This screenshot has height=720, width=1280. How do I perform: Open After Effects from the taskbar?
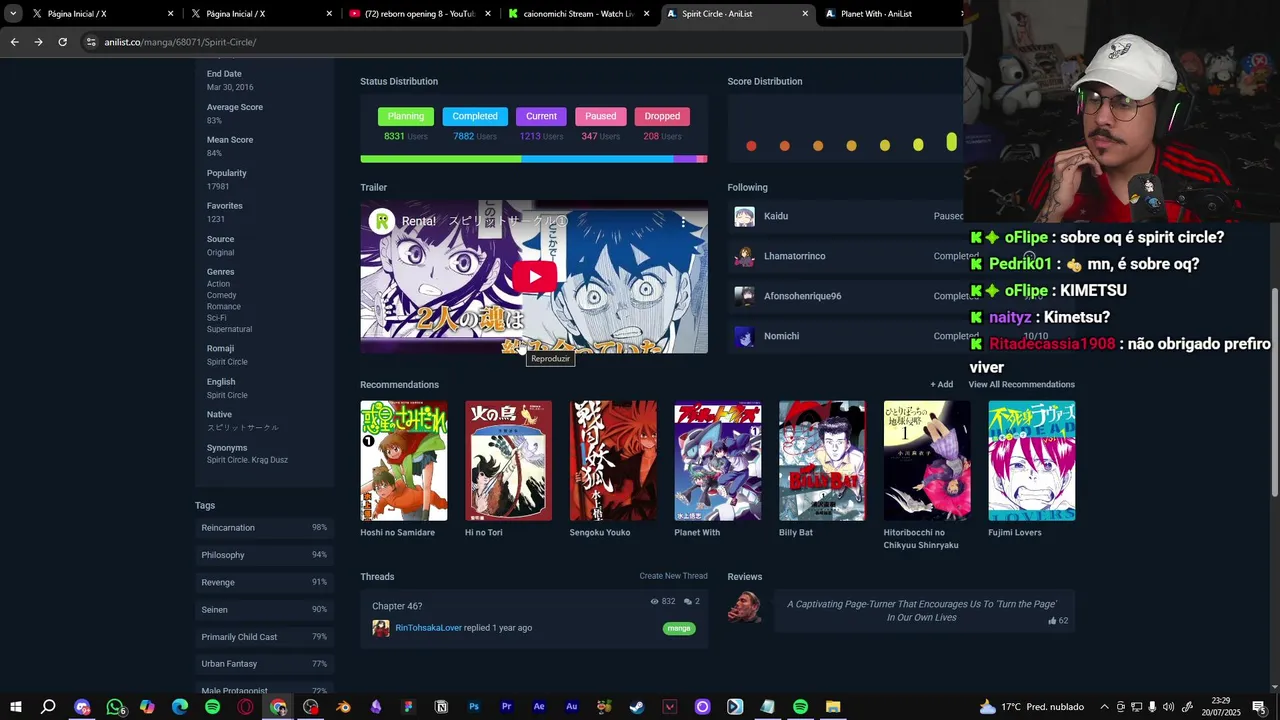(539, 707)
